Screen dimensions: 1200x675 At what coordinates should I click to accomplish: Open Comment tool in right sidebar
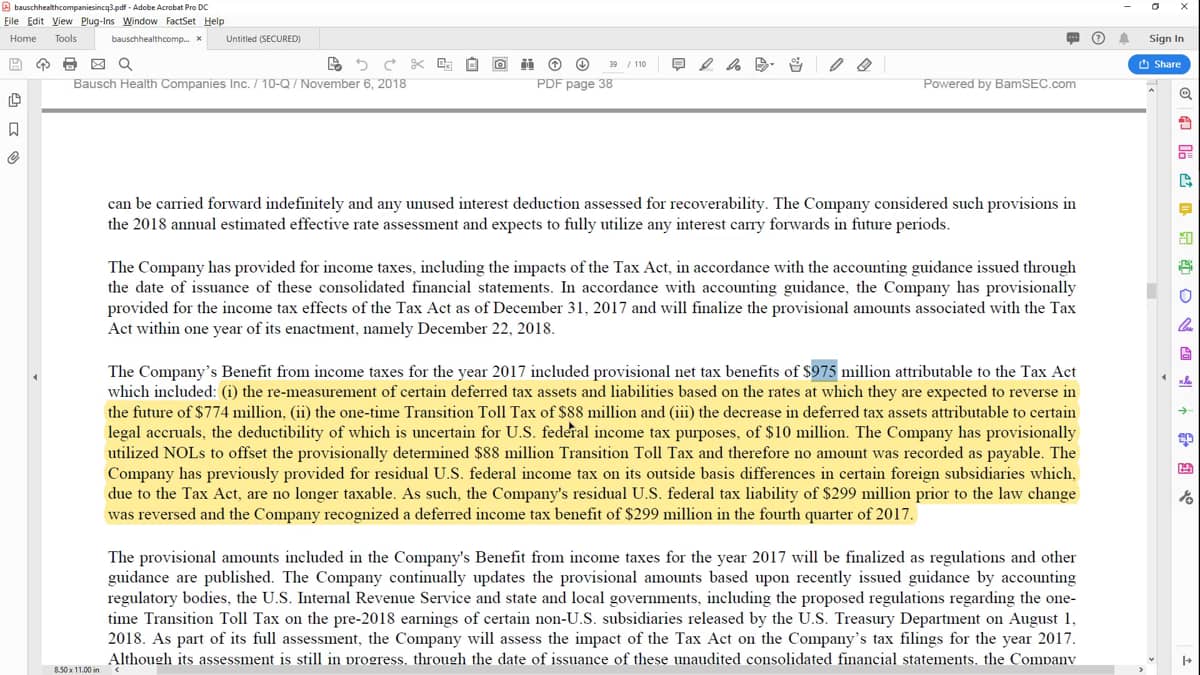click(1185, 209)
